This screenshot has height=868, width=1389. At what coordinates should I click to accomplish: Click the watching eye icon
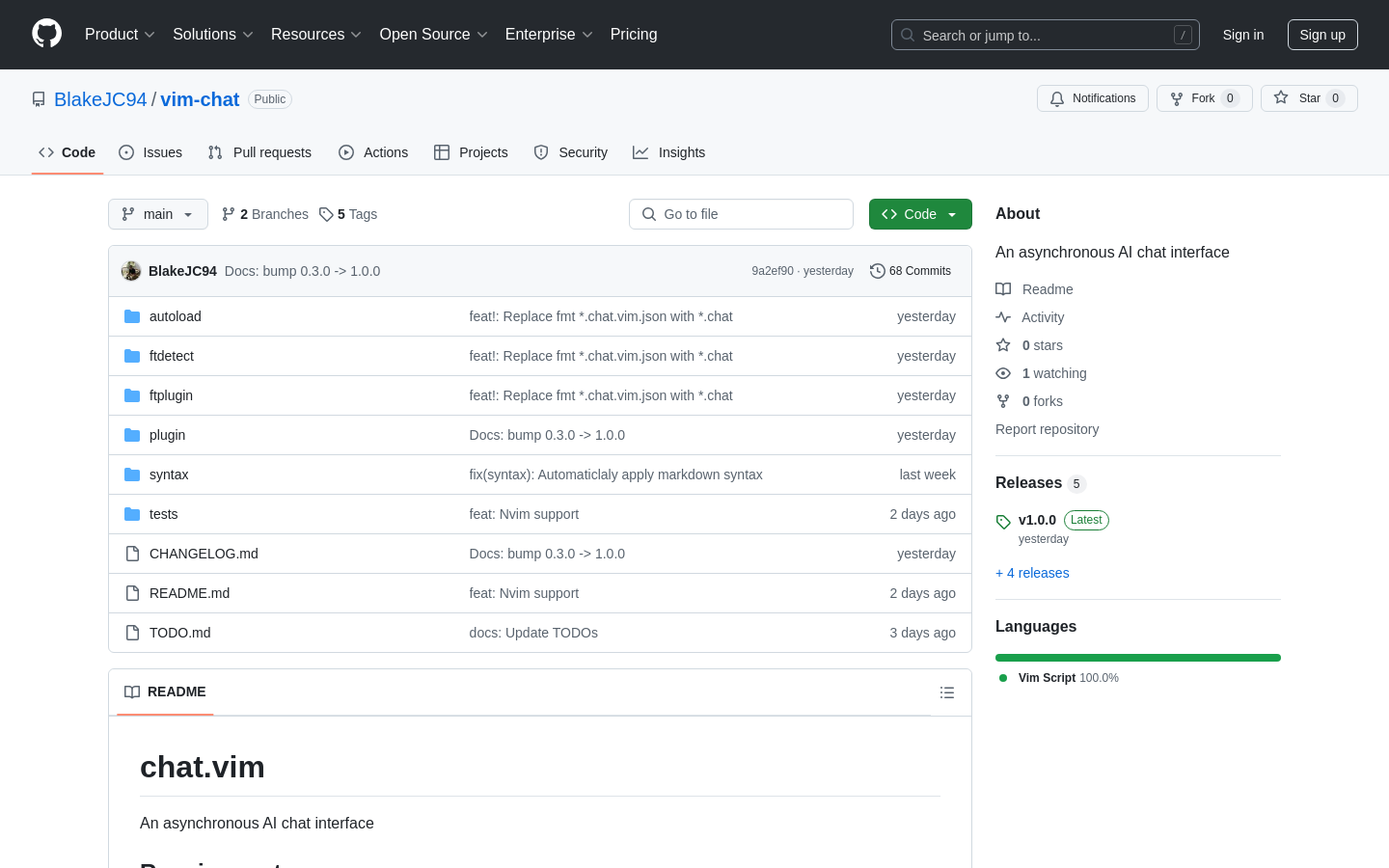(1003, 373)
